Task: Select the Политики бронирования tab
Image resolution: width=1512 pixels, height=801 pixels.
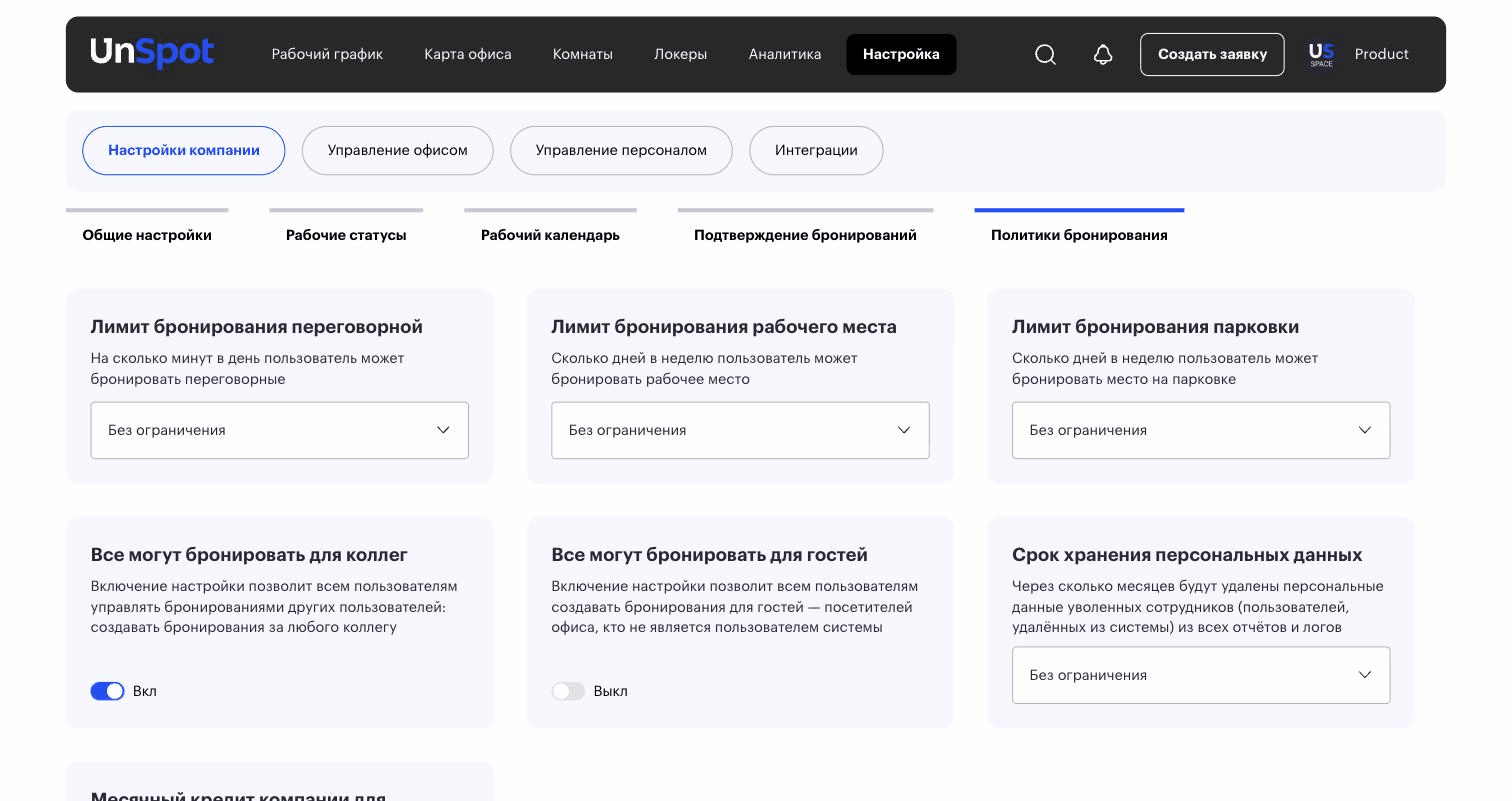Action: click(x=1079, y=235)
